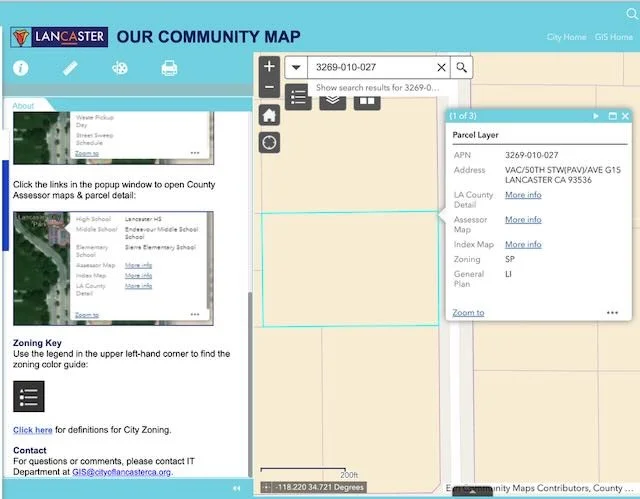
Task: Open the Measurement ruler tool
Action: coord(70,69)
